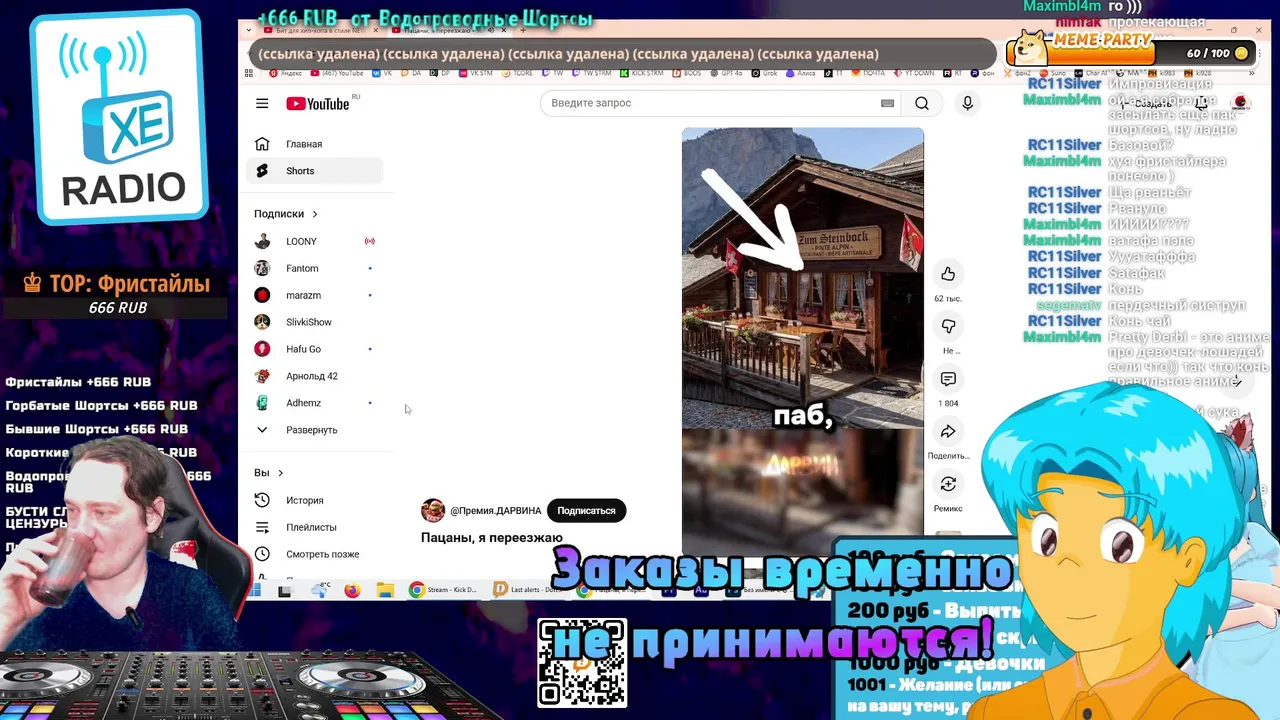Click the 'Поделиться' share arrow
1280x720 pixels.
pos(948,431)
